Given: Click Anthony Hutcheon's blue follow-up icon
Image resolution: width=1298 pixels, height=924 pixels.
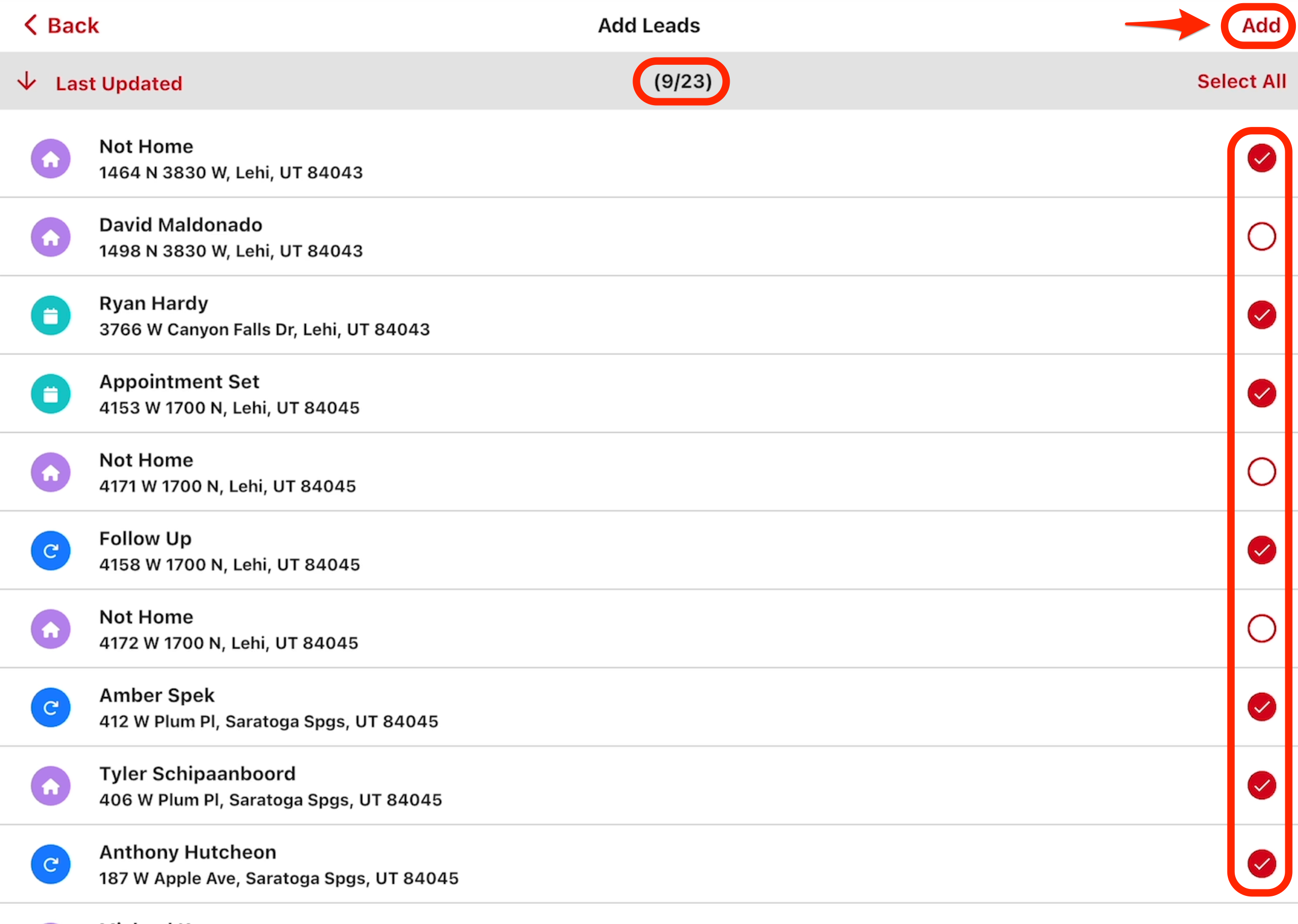Looking at the screenshot, I should click(50, 865).
